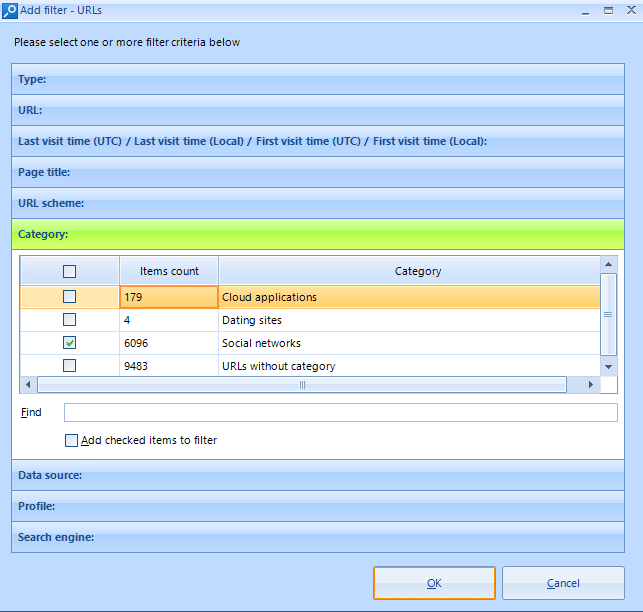643x612 pixels.
Task: Close the Add filter dialog
Action: pyautogui.click(x=630, y=10)
